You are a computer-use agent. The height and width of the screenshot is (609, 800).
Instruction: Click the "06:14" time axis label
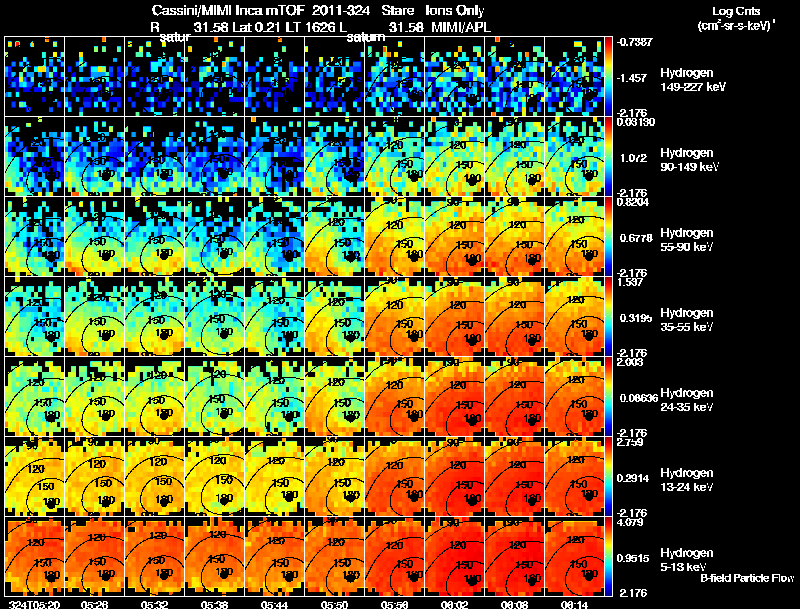[x=574, y=604]
